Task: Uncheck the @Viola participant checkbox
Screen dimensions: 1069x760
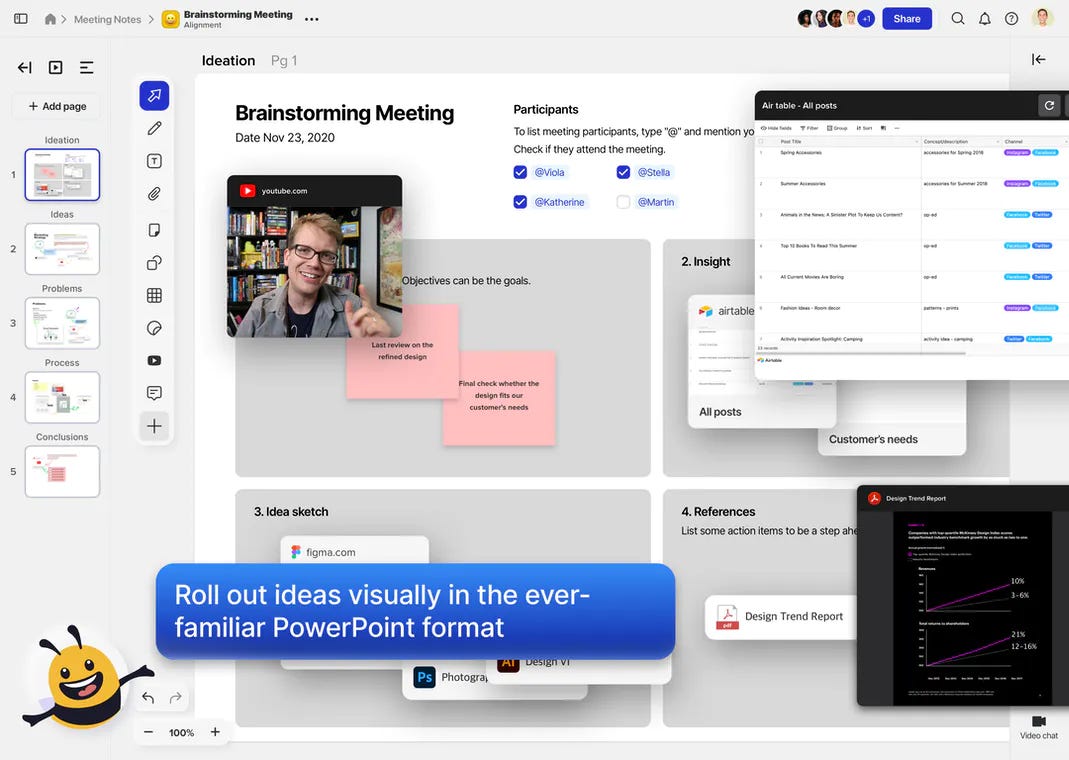Action: click(520, 172)
